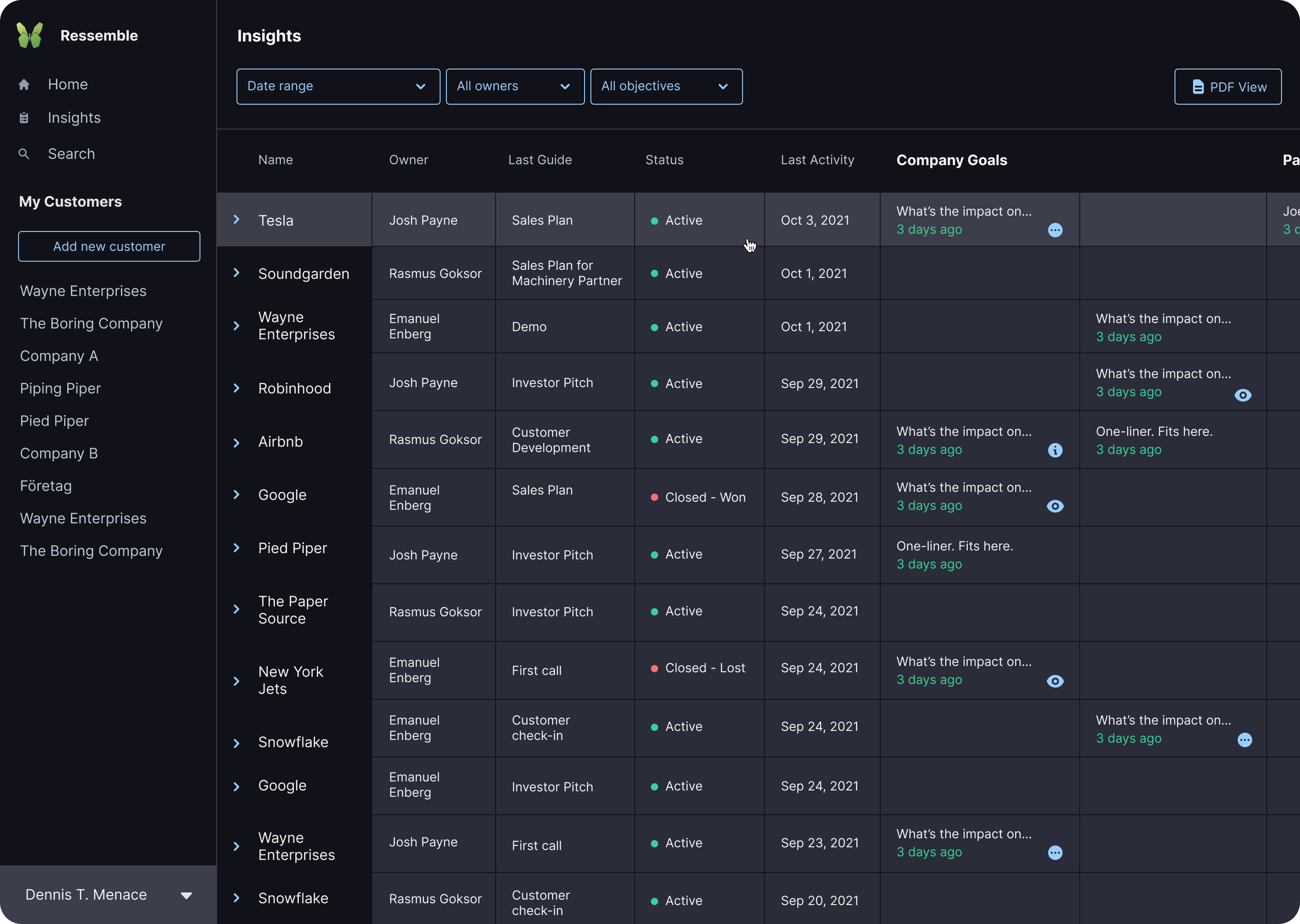This screenshot has height=924, width=1300.
Task: Toggle the eye icon in New York Jets row
Action: click(x=1055, y=681)
